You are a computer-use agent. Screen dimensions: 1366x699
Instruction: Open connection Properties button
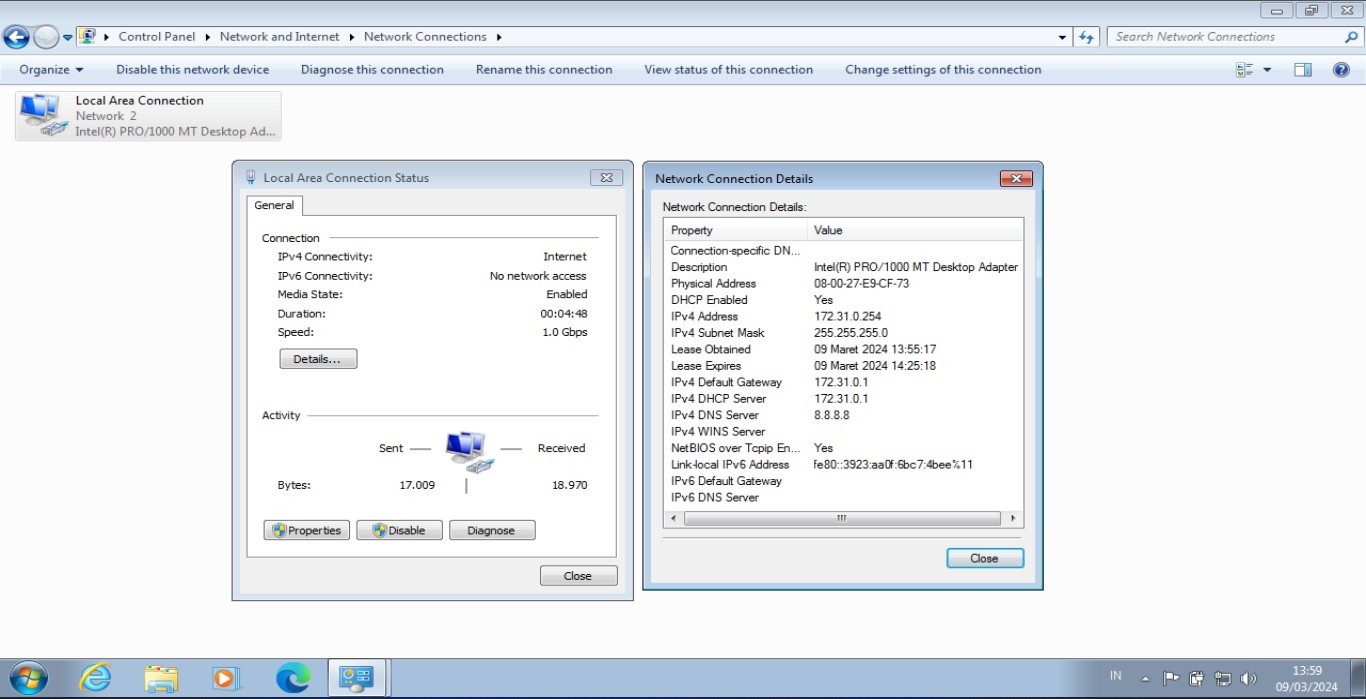coord(306,530)
